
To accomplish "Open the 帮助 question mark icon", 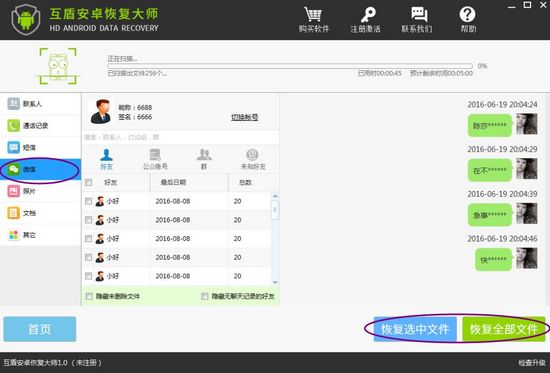I will coord(467,15).
